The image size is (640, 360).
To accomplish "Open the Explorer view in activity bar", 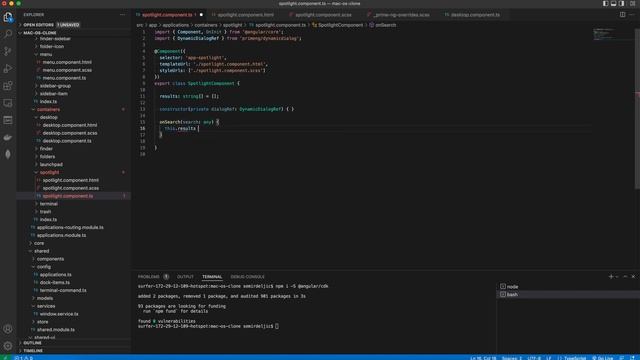I will 8,17.
